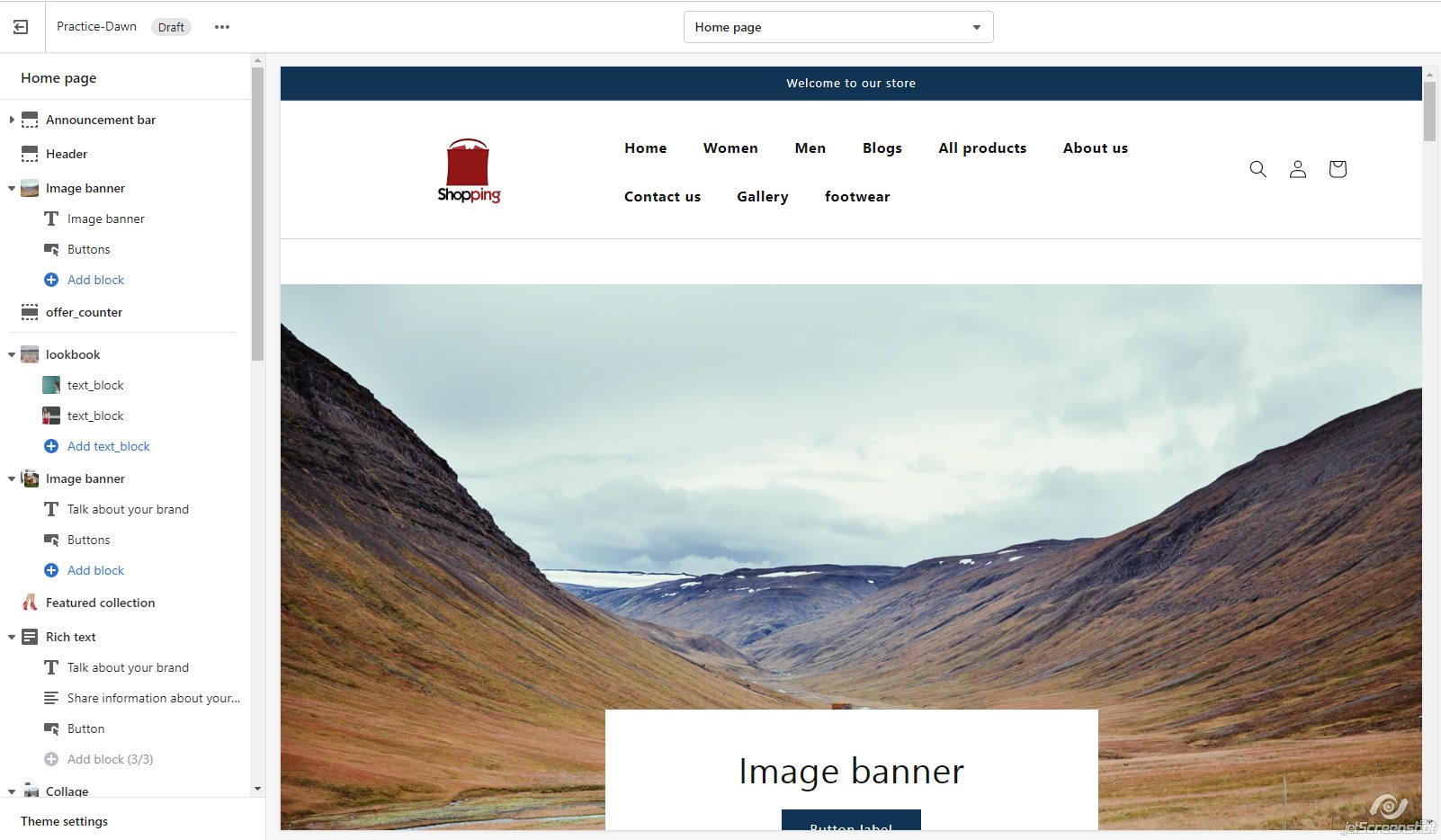The height and width of the screenshot is (840, 1441).
Task: Click the sidebar vertical scrollbar thumb
Action: click(257, 214)
